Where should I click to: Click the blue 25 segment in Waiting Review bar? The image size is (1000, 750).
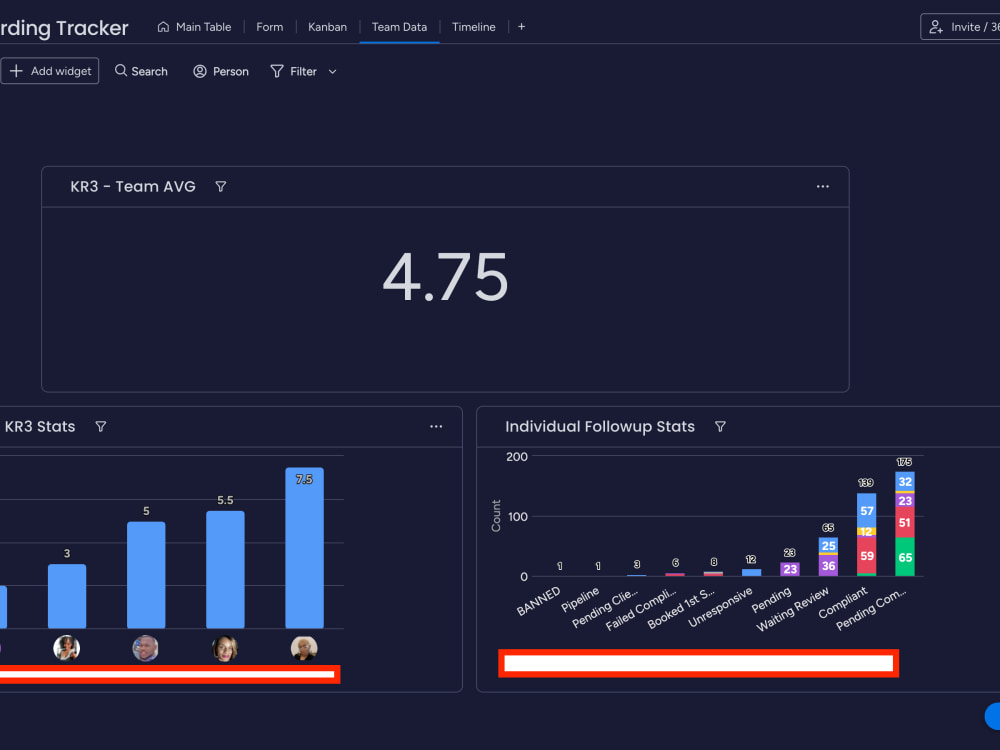pos(828,545)
